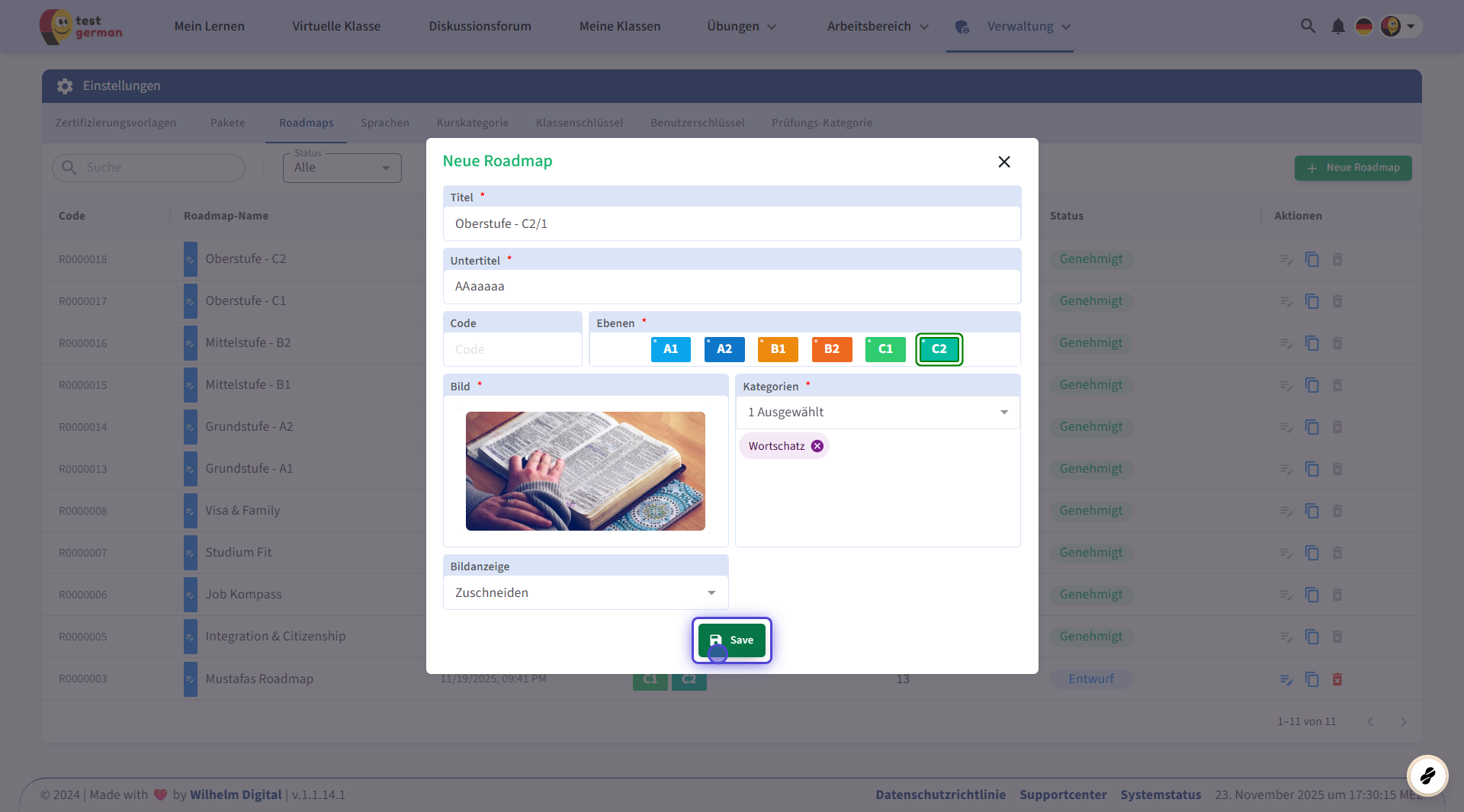Image resolution: width=1464 pixels, height=812 pixels.
Task: Click the Titel input field
Action: pos(731,223)
